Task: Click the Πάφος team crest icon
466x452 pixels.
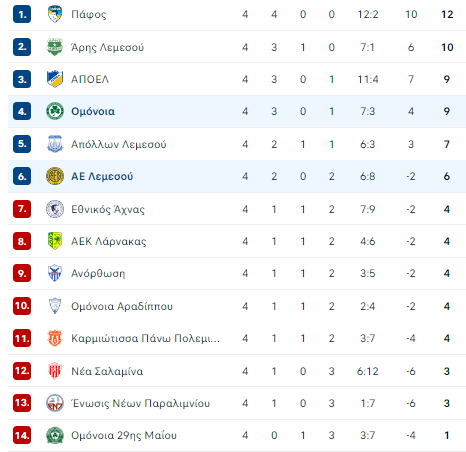Action: tap(55, 14)
